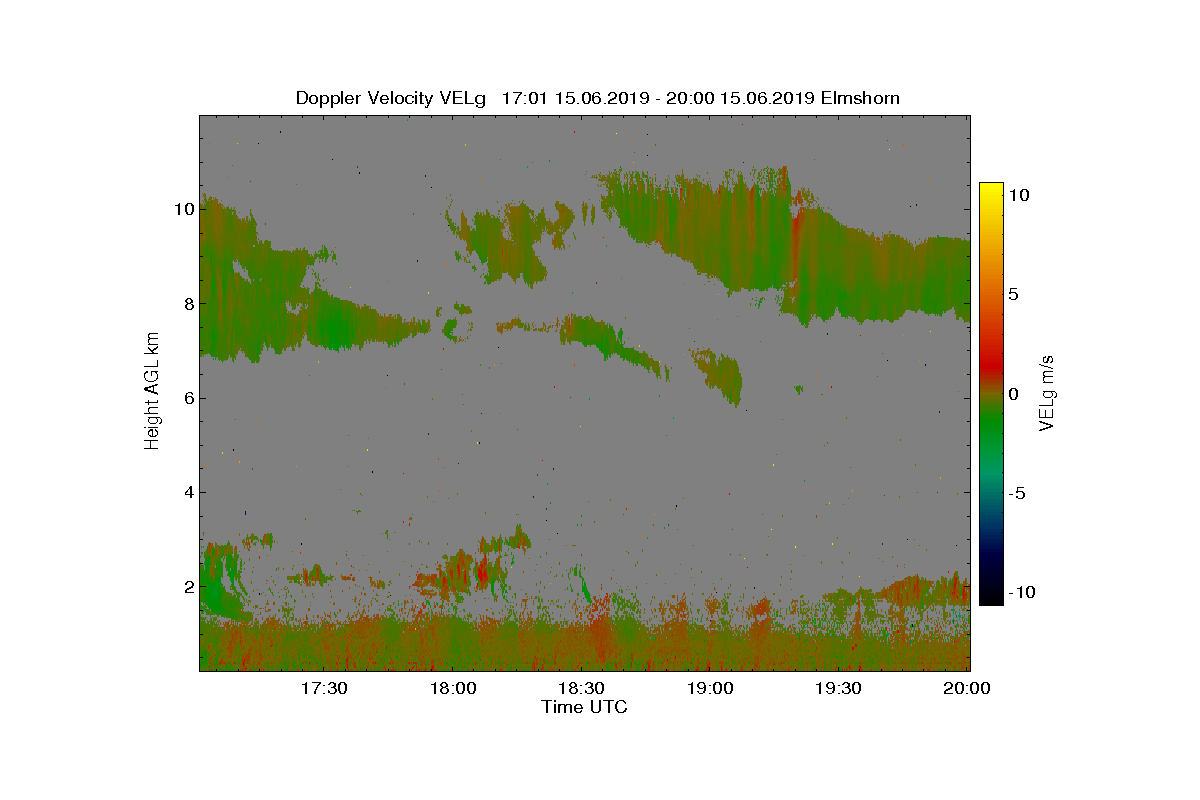Image resolution: width=1200 pixels, height=800 pixels.
Task: Click the colorbar tick label -5
Action: (x=1016, y=493)
